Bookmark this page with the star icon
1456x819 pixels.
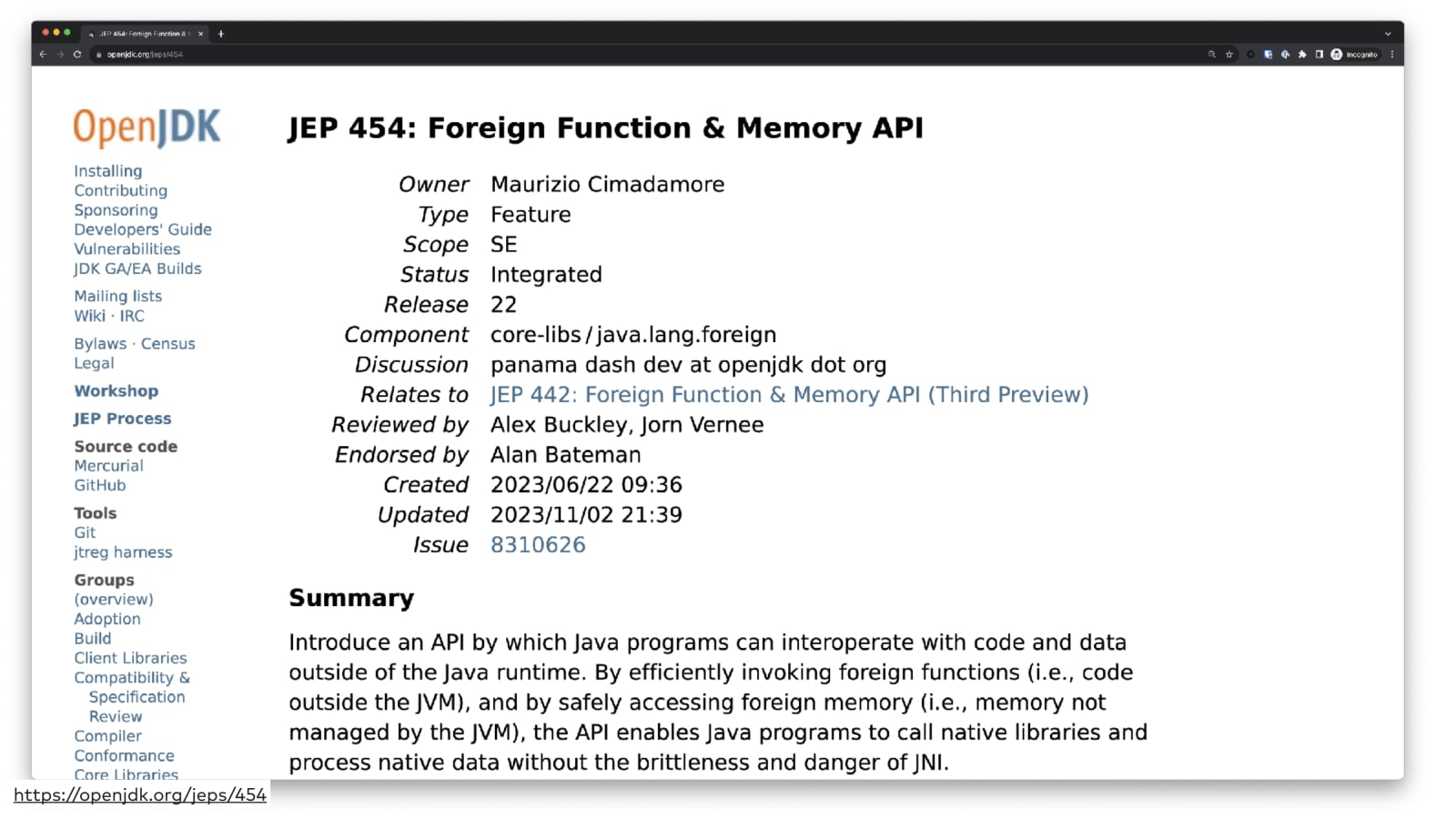[x=1229, y=55]
